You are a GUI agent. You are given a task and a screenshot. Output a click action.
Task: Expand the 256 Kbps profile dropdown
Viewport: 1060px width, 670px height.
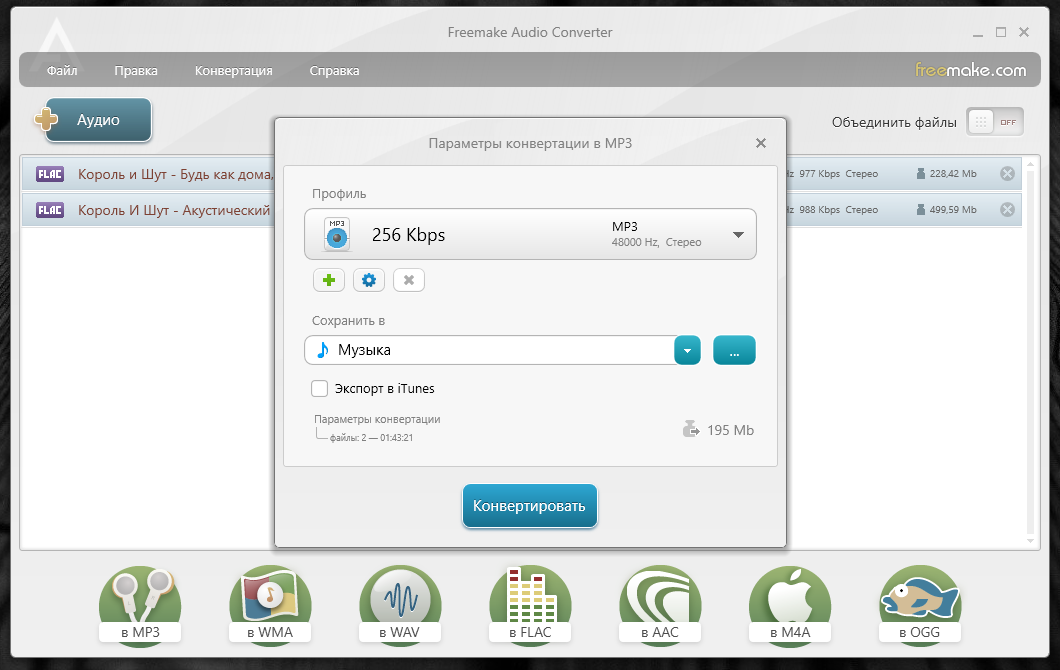[738, 235]
